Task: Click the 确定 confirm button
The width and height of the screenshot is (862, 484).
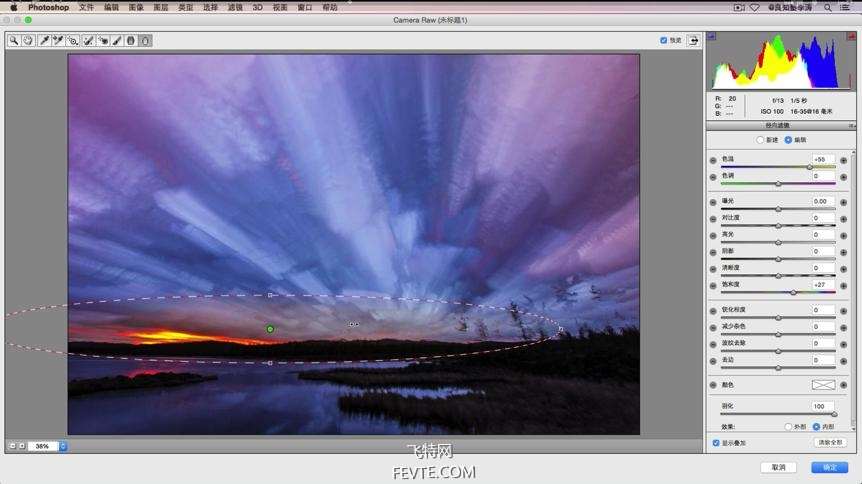Action: tap(830, 467)
